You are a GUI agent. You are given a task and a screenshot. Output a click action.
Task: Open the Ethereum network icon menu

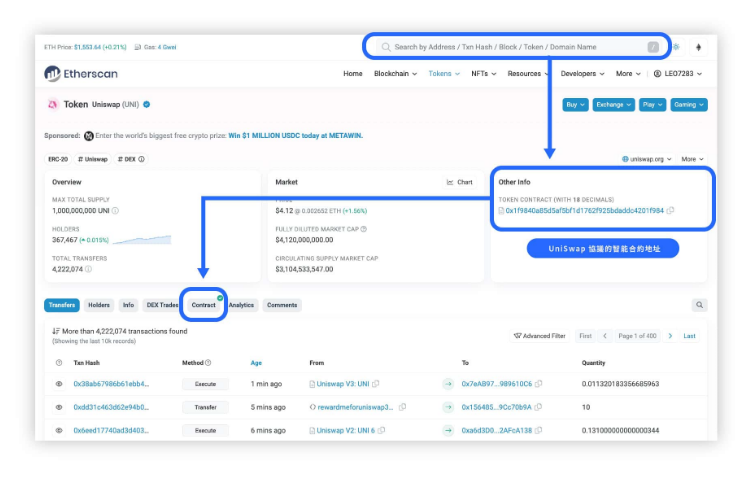point(698,47)
